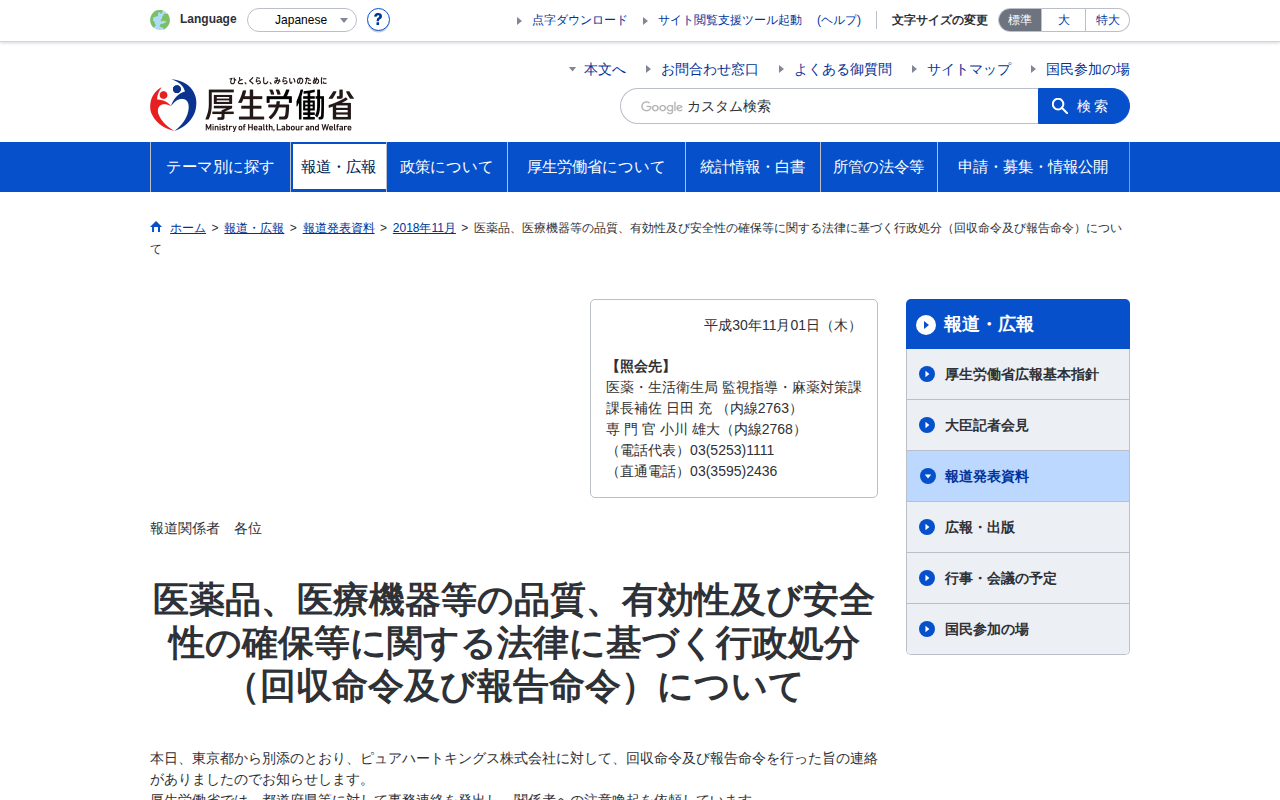This screenshot has width=1280, height=800.
Task: Click the 検索 search button
Action: click(x=1084, y=106)
